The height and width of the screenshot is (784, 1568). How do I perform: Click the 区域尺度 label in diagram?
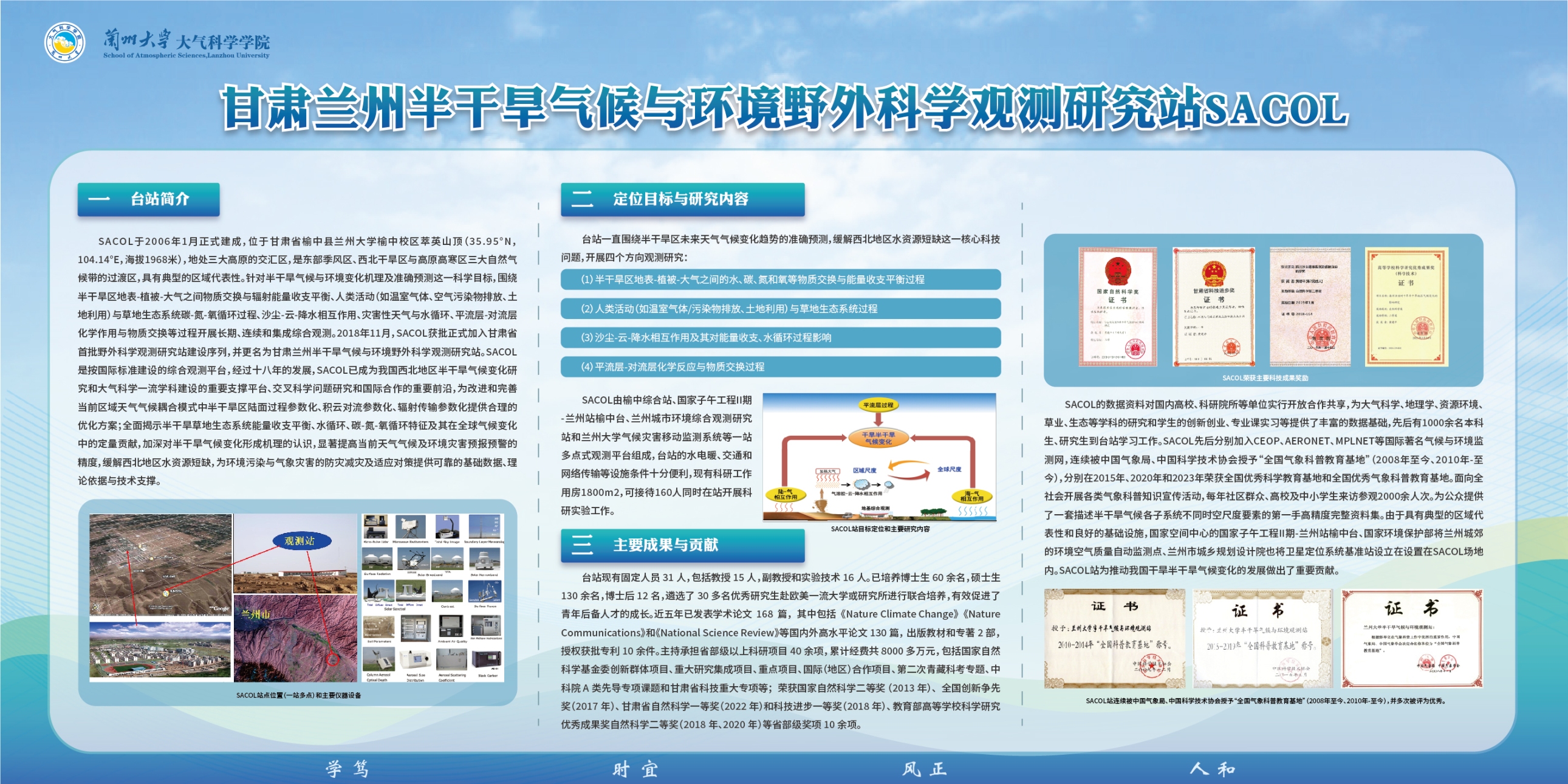[x=864, y=470]
